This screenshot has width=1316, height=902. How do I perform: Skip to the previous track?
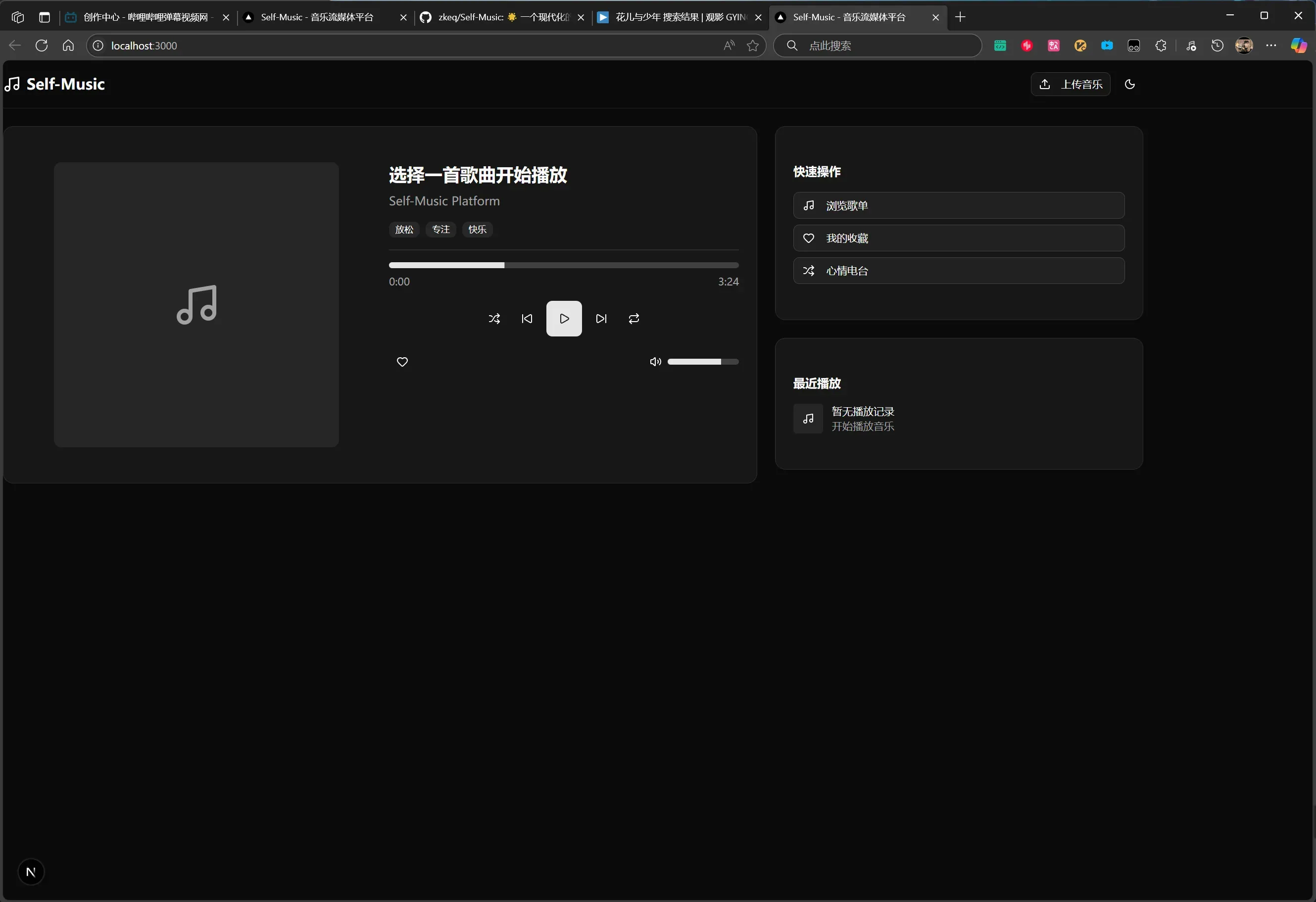pos(527,319)
